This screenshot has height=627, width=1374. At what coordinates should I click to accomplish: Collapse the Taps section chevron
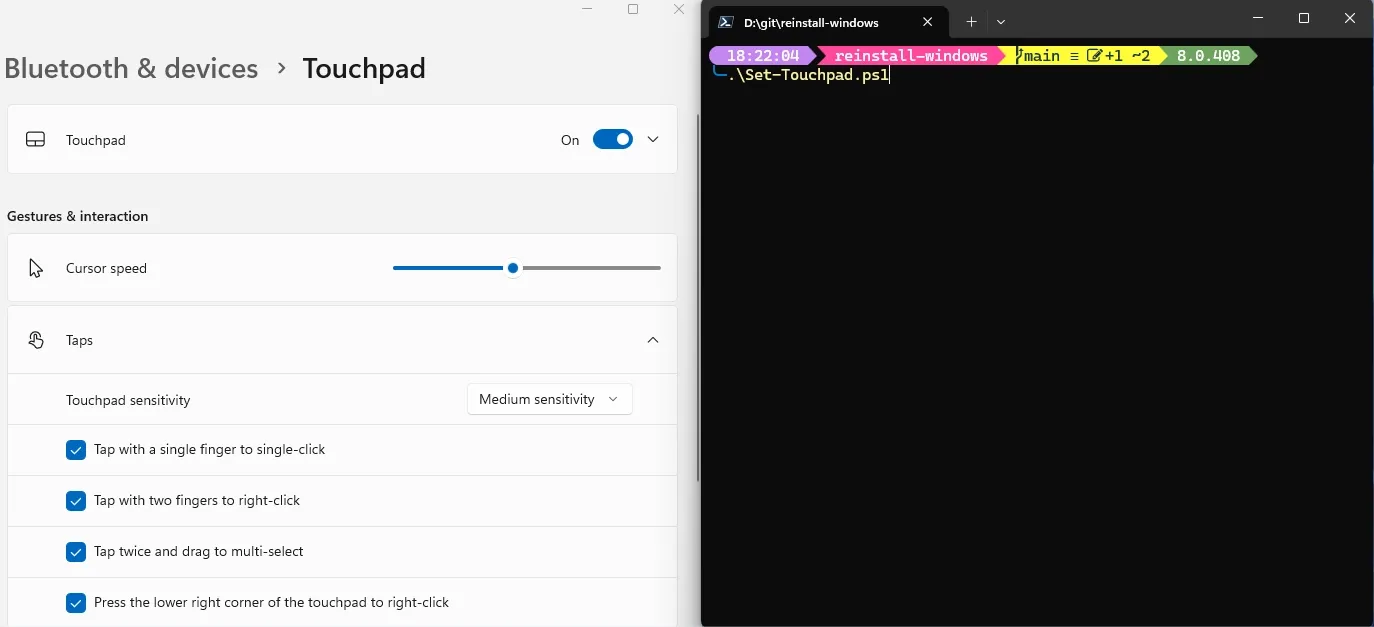(x=653, y=340)
